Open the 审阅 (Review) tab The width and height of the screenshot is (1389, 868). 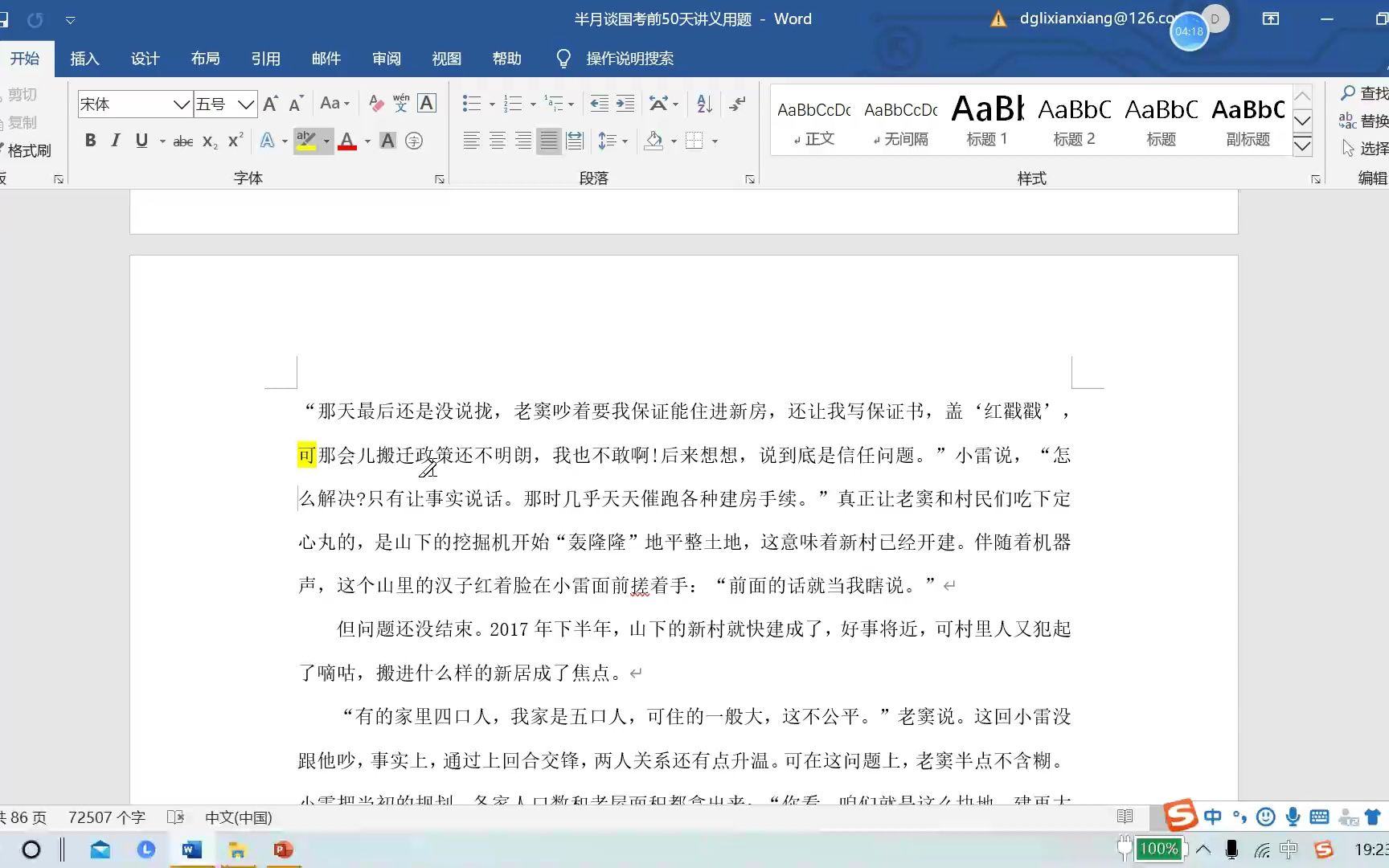386,59
